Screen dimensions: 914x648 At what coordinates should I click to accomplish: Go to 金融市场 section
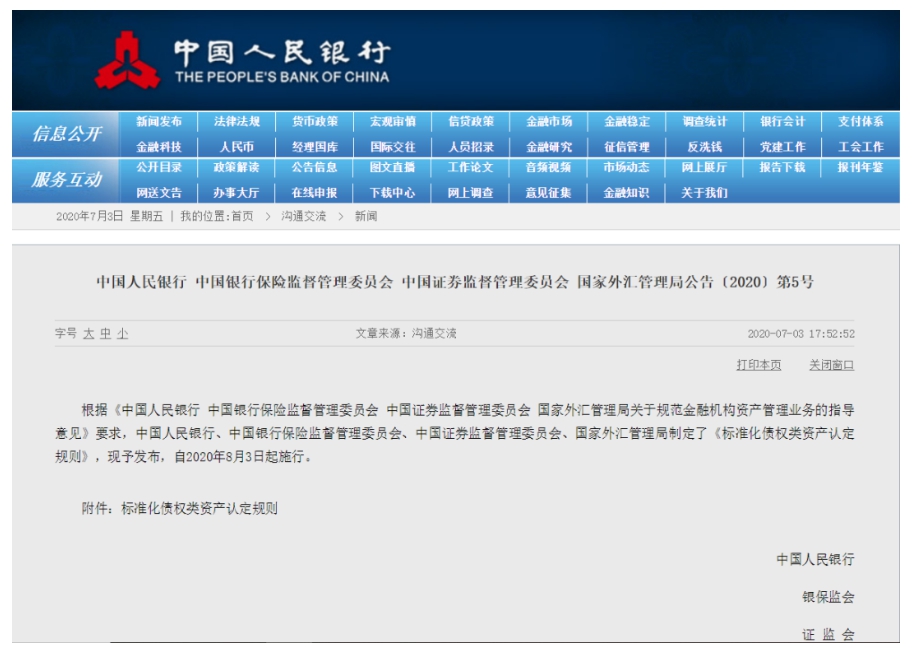pos(549,122)
